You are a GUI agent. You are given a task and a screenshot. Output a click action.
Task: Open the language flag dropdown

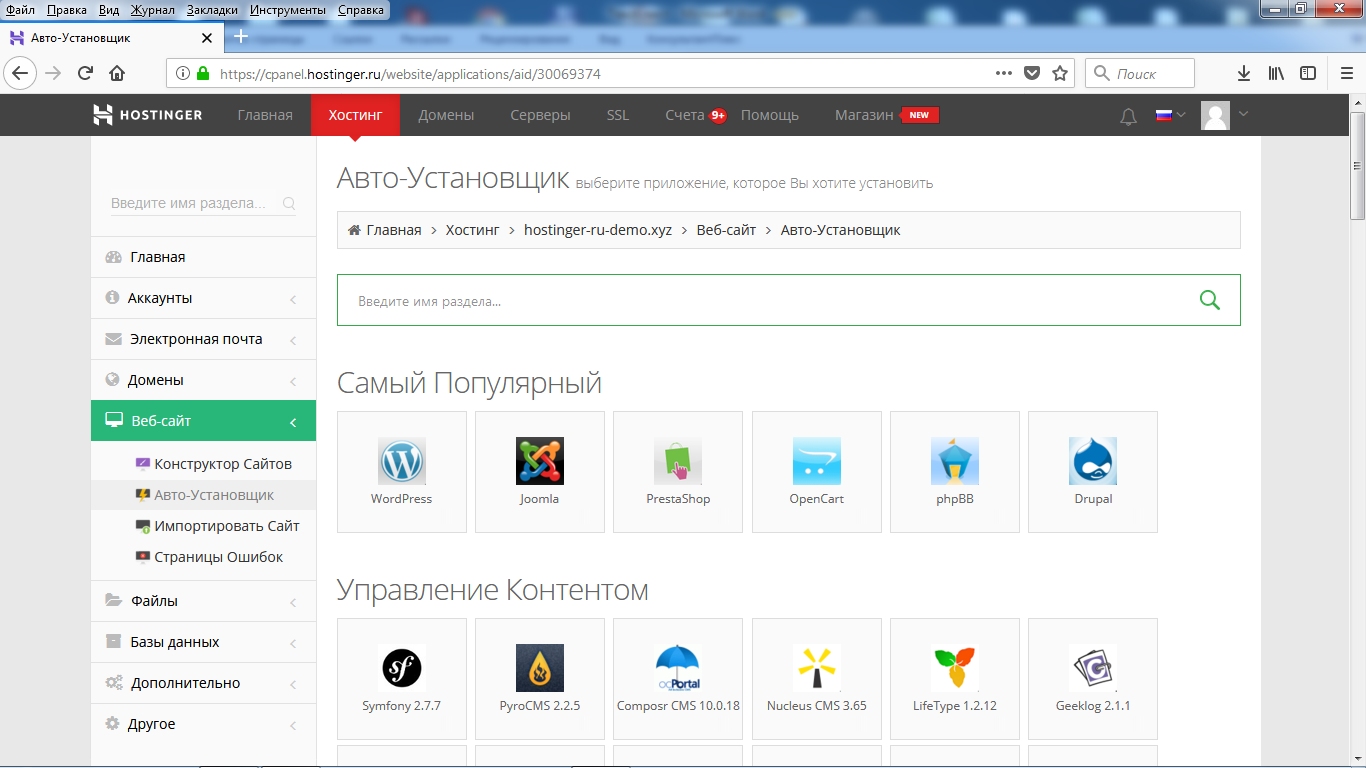(1169, 115)
